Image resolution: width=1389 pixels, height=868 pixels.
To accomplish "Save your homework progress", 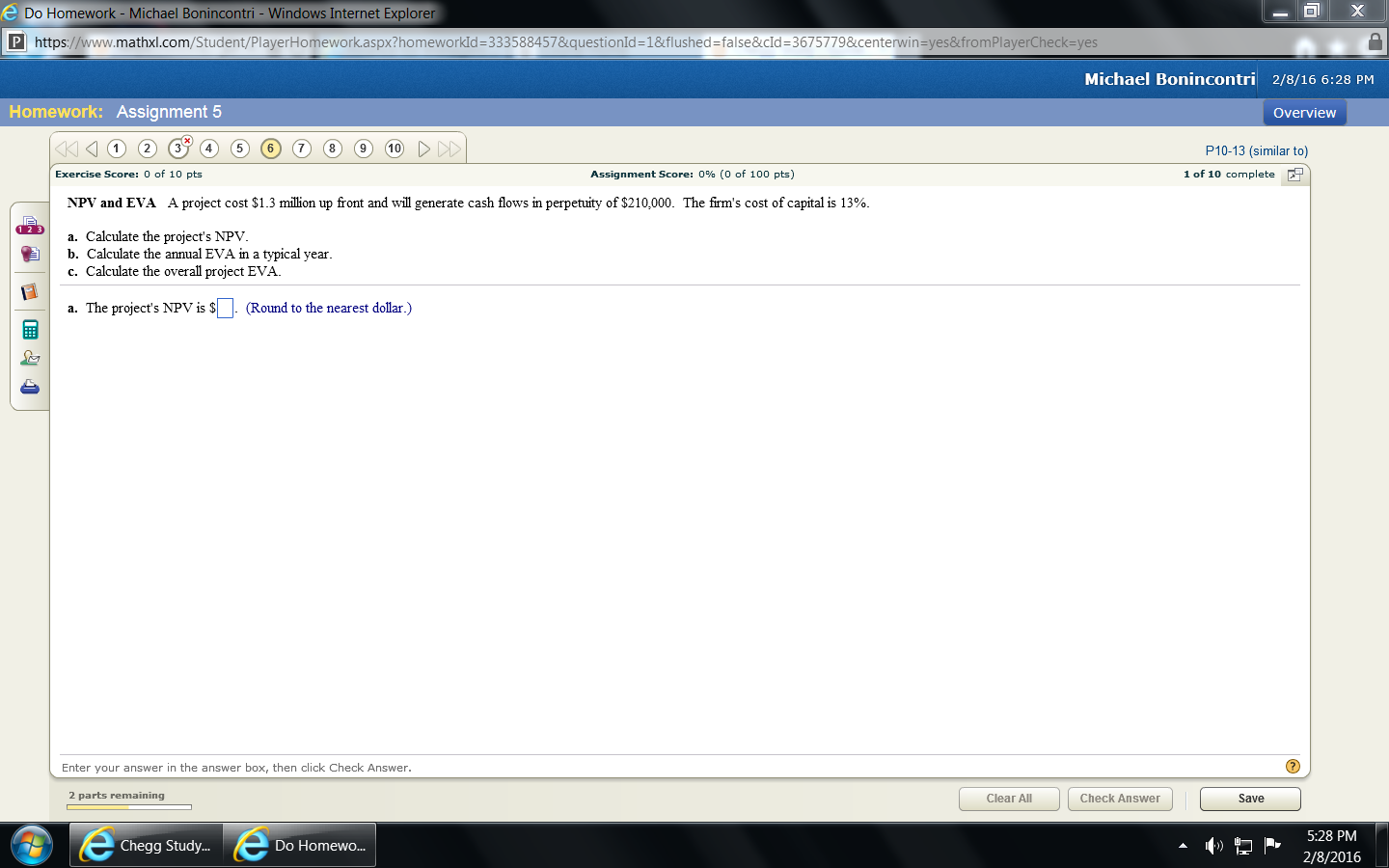I will [x=1249, y=799].
